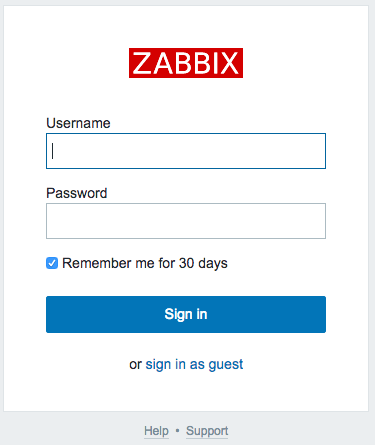Click the letter Z in the ZABBIX logo
Viewport: 375px width, 445px height.
[x=142, y=63]
